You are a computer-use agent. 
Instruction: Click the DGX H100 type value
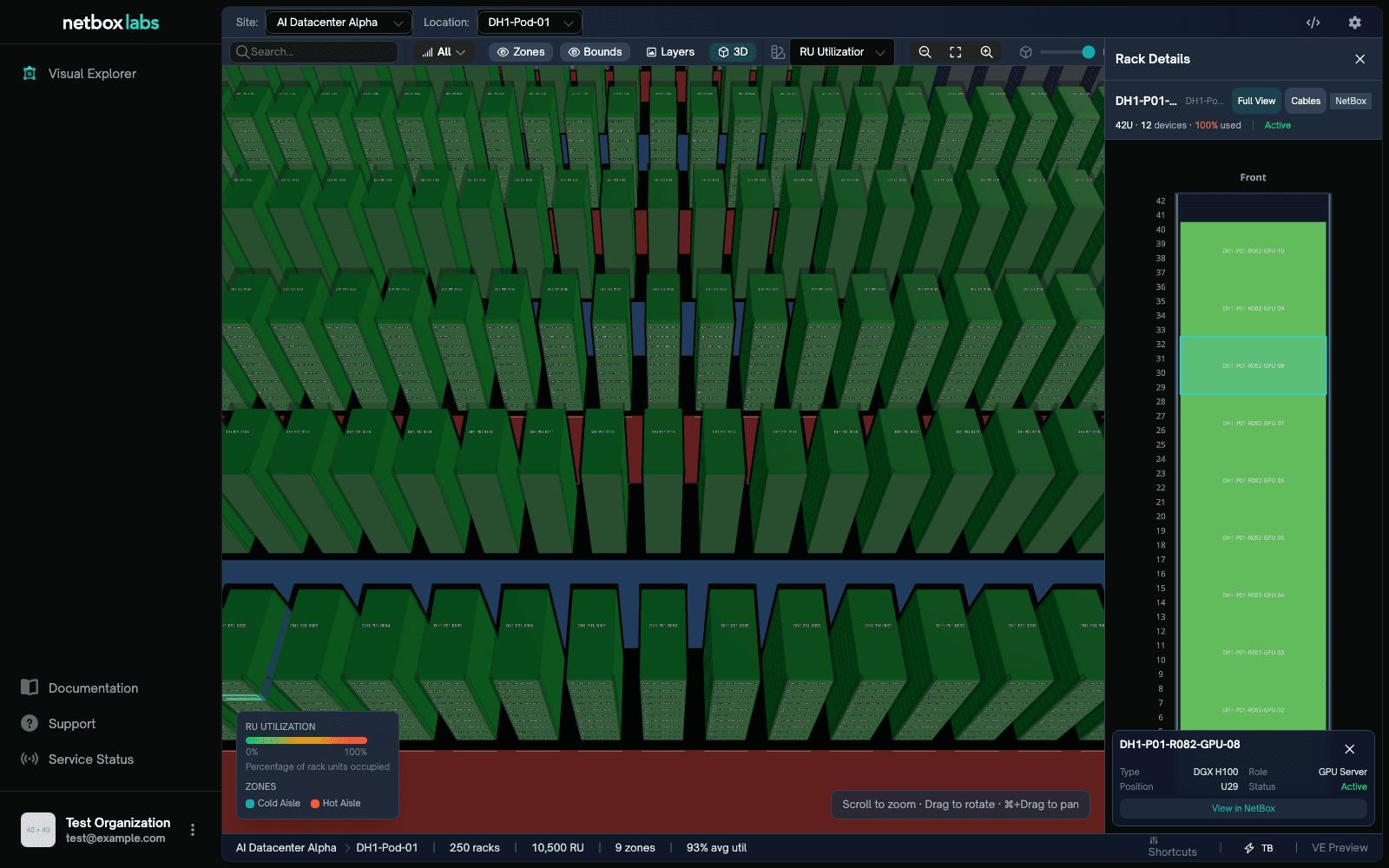[x=1215, y=772]
